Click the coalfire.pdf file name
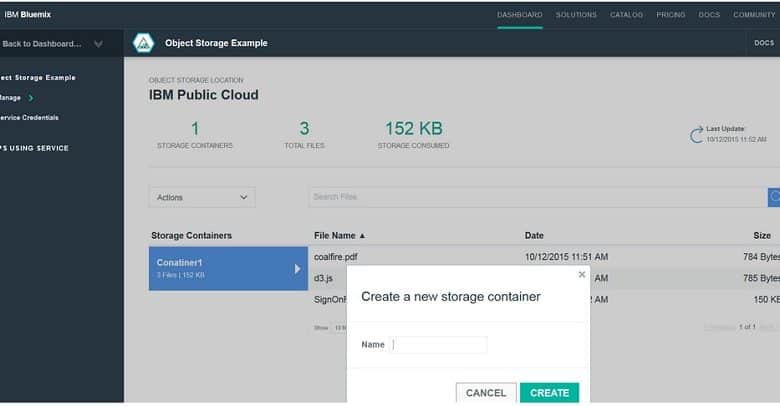Image resolution: width=780 pixels, height=406 pixels. coord(336,257)
